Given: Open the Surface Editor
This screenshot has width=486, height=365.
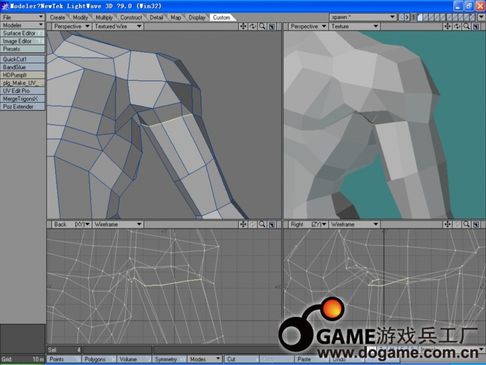Looking at the screenshot, I should pyautogui.click(x=23, y=33).
